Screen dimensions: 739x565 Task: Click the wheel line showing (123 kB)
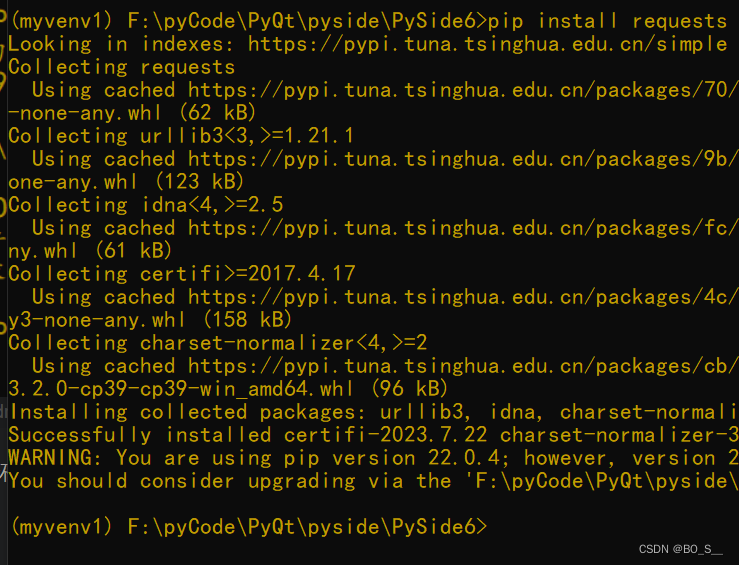point(126,181)
